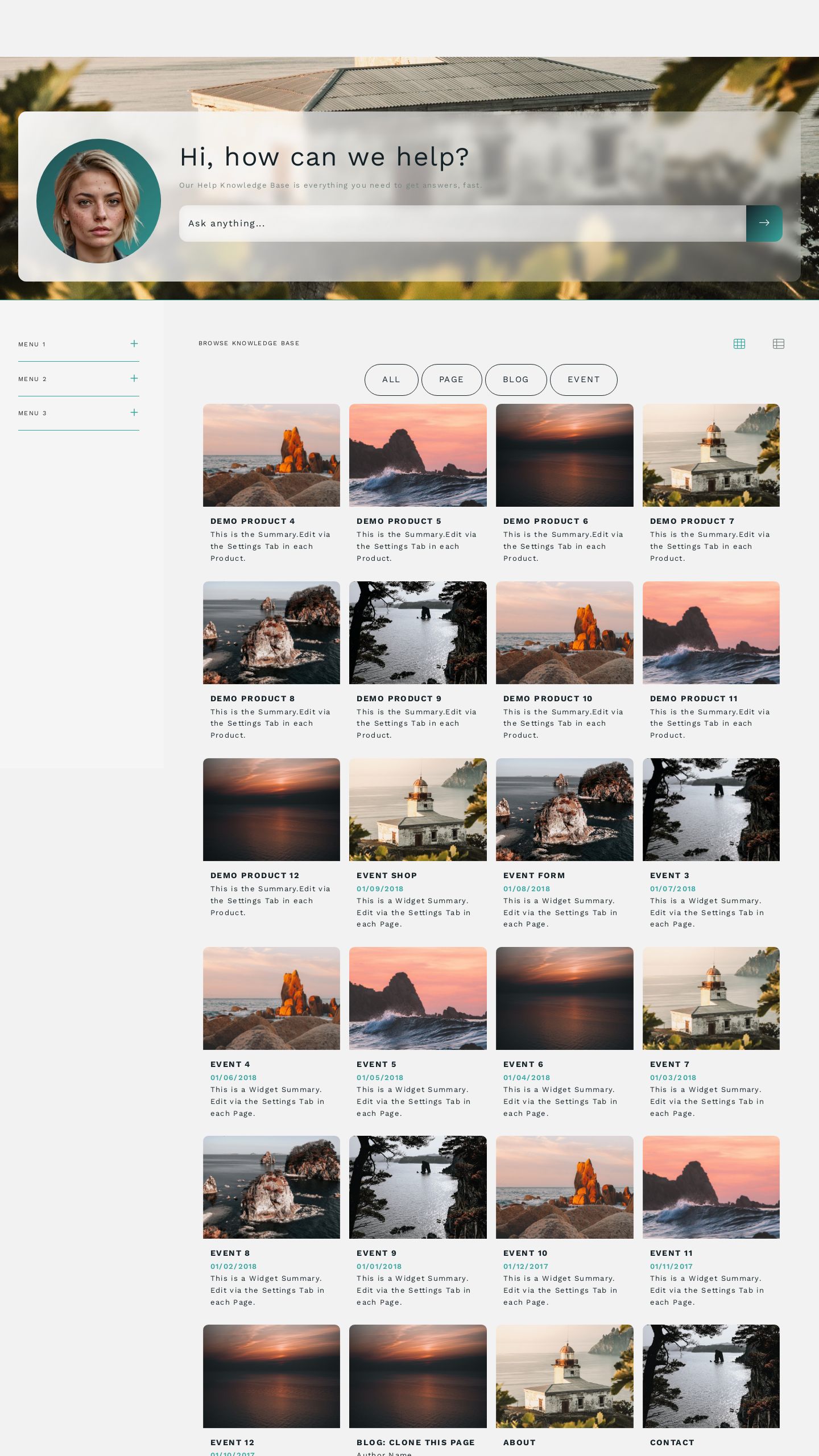This screenshot has height=1456, width=819.
Task: Switch to list view layout
Action: (x=778, y=344)
